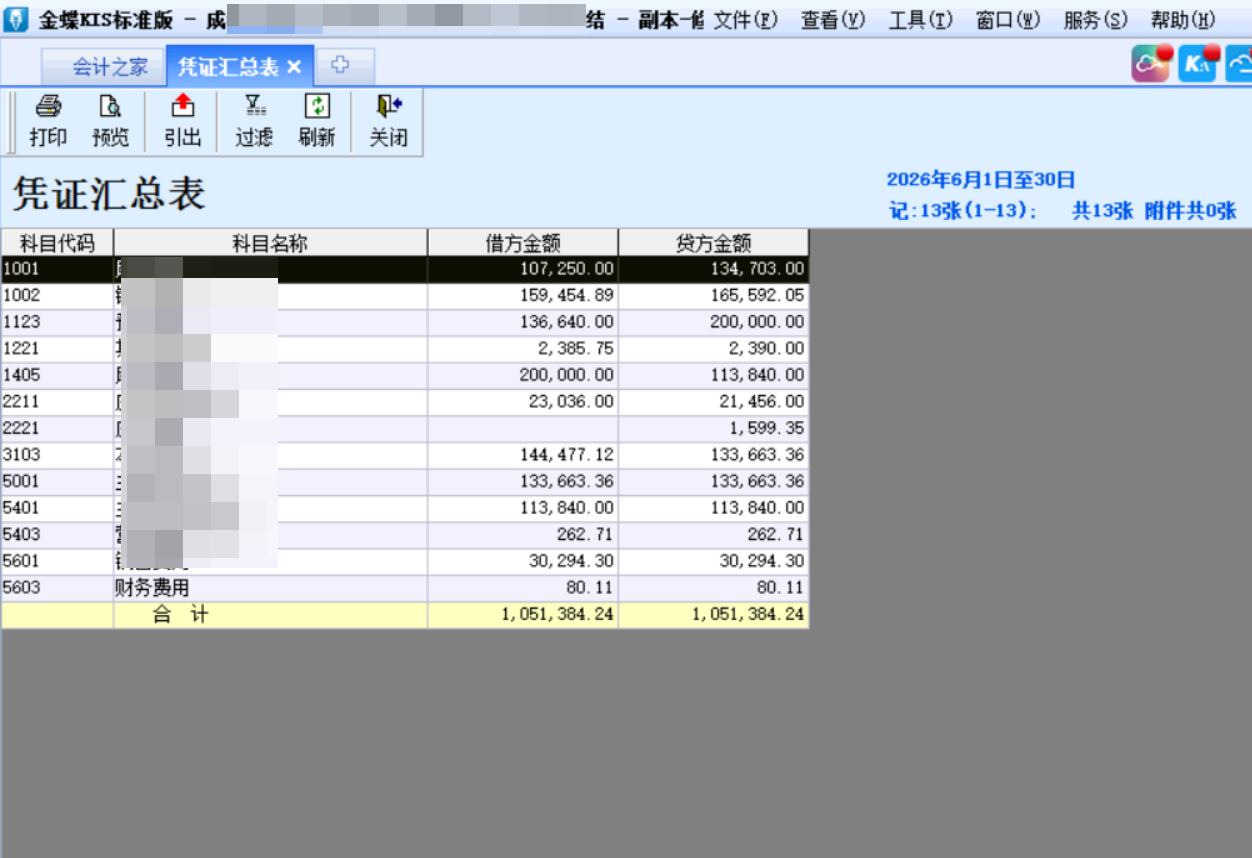This screenshot has width=1252, height=858.
Task: Open the 服务(S) menu
Action: [x=1096, y=20]
